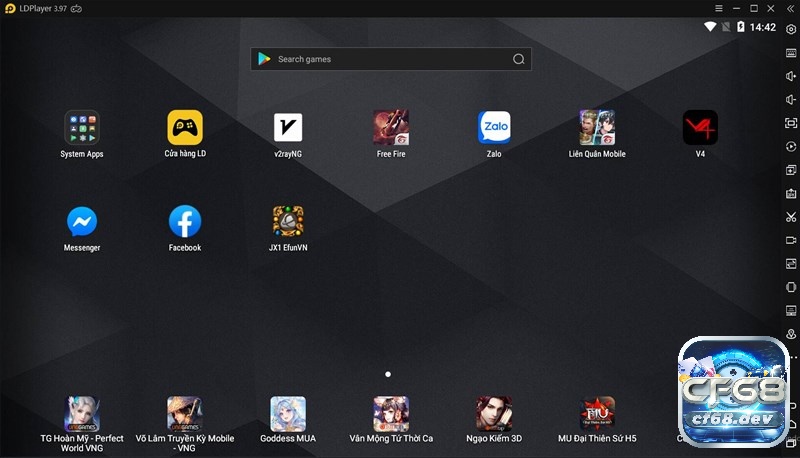The height and width of the screenshot is (458, 800).
Task: Launch the Facebook app
Action: pos(185,221)
